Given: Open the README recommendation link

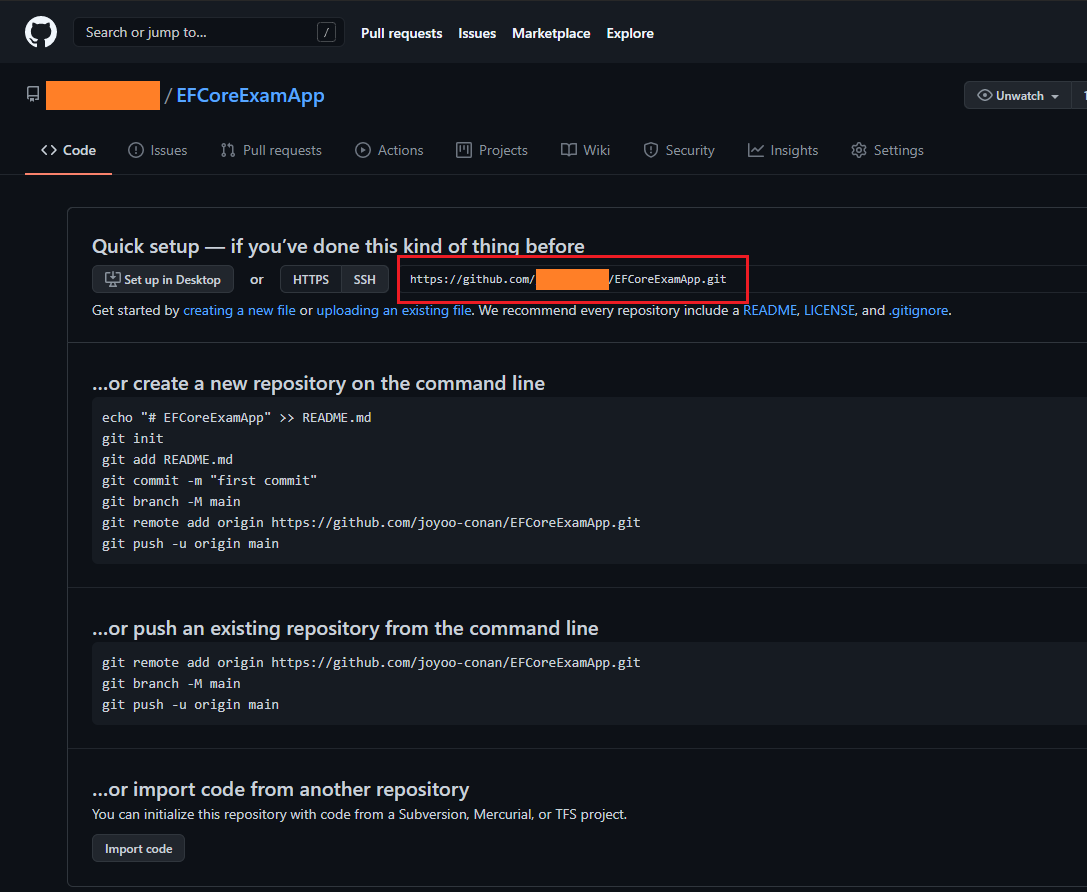Looking at the screenshot, I should [769, 311].
